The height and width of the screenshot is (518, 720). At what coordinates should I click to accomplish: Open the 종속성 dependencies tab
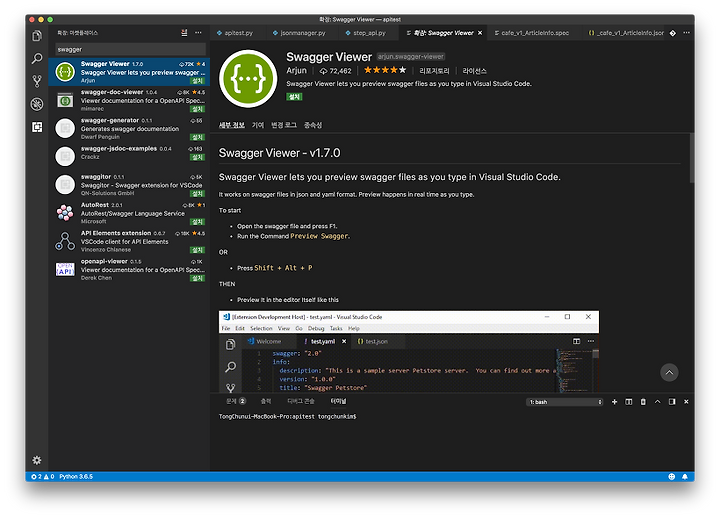coord(313,125)
